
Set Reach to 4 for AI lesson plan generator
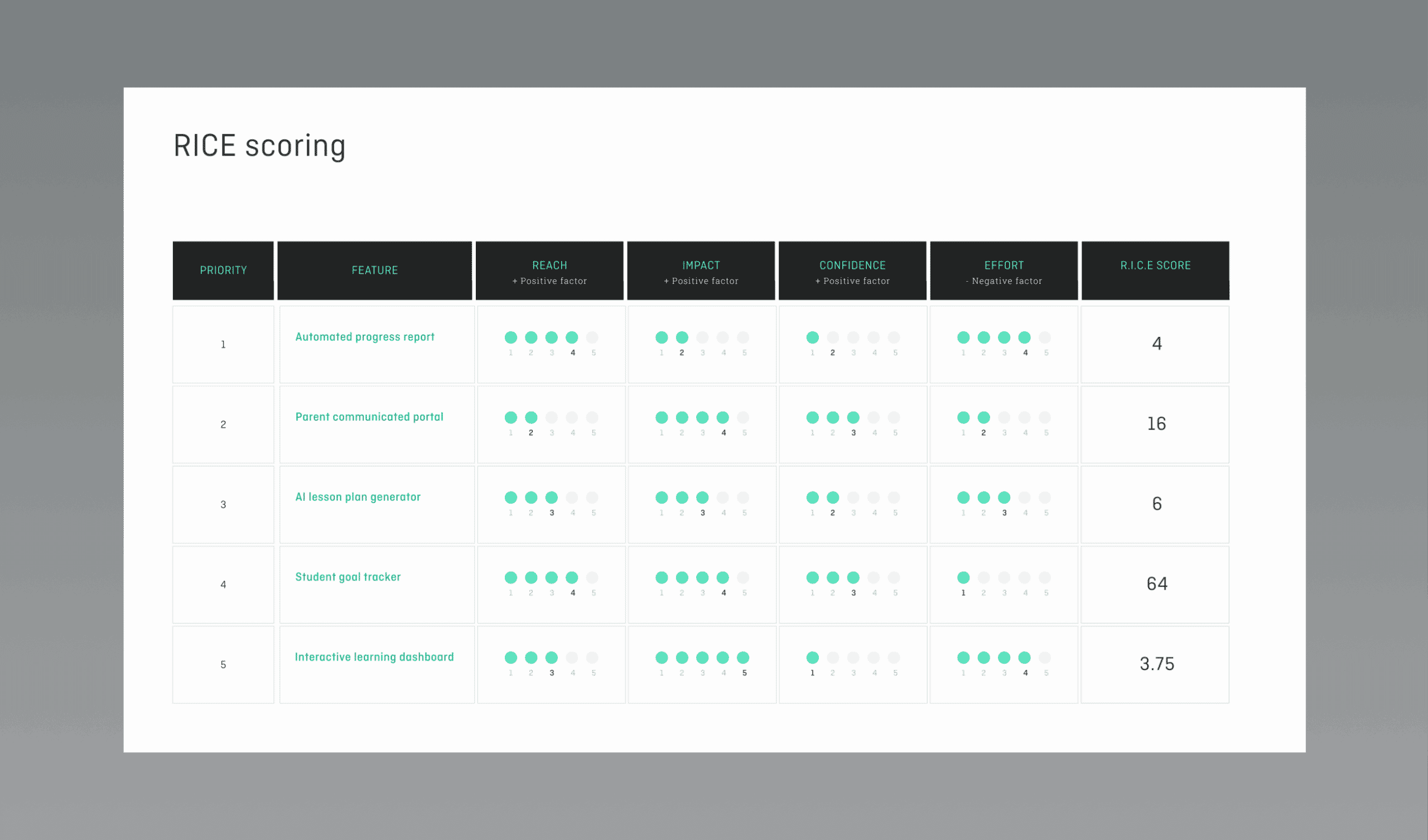[x=572, y=497]
